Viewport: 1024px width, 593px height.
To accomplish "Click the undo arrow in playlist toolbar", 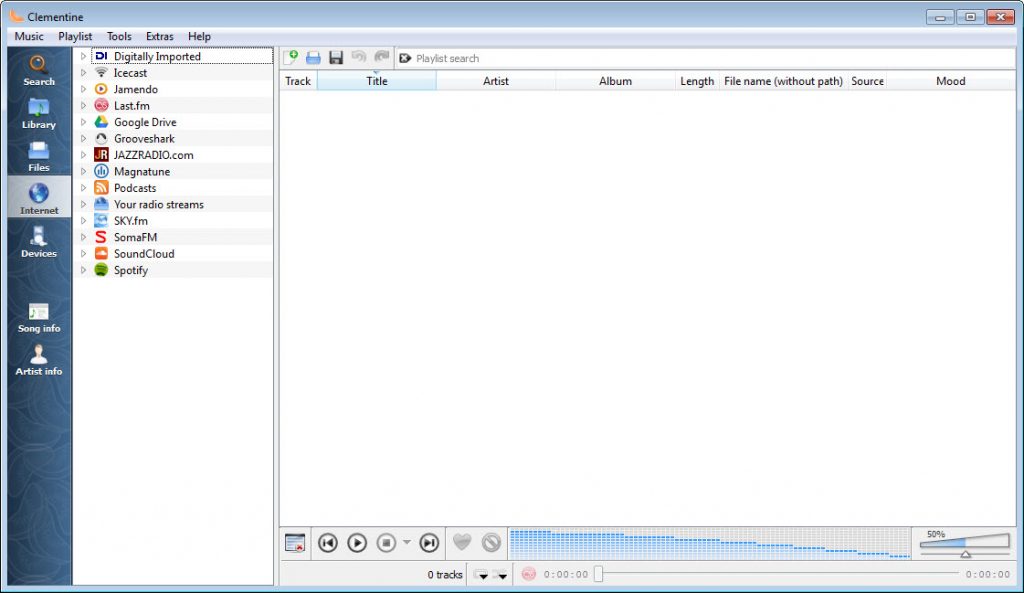I will point(359,57).
